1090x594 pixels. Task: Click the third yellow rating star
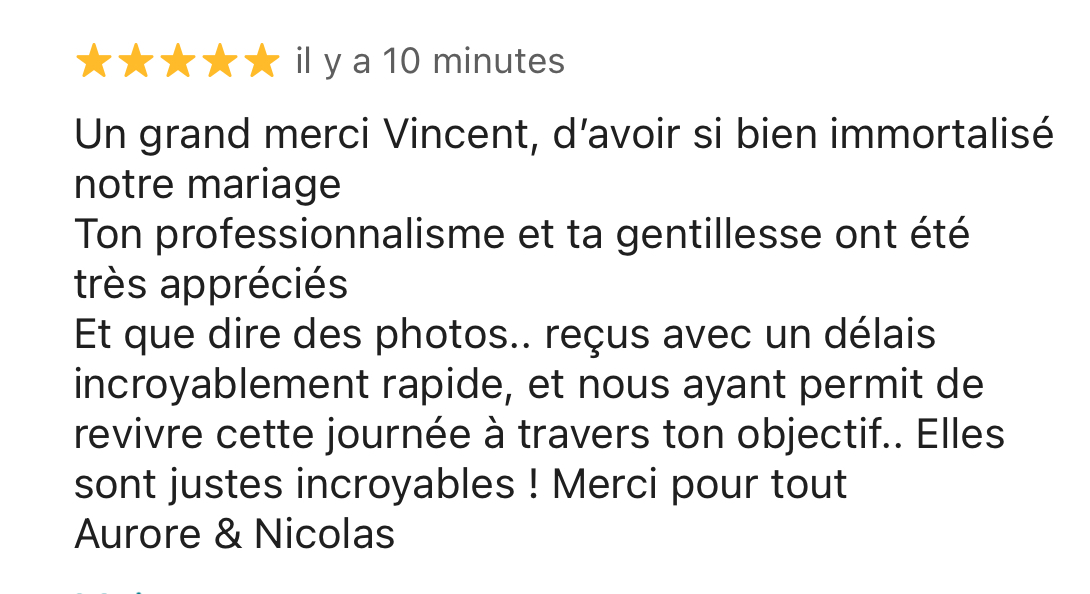pyautogui.click(x=178, y=61)
